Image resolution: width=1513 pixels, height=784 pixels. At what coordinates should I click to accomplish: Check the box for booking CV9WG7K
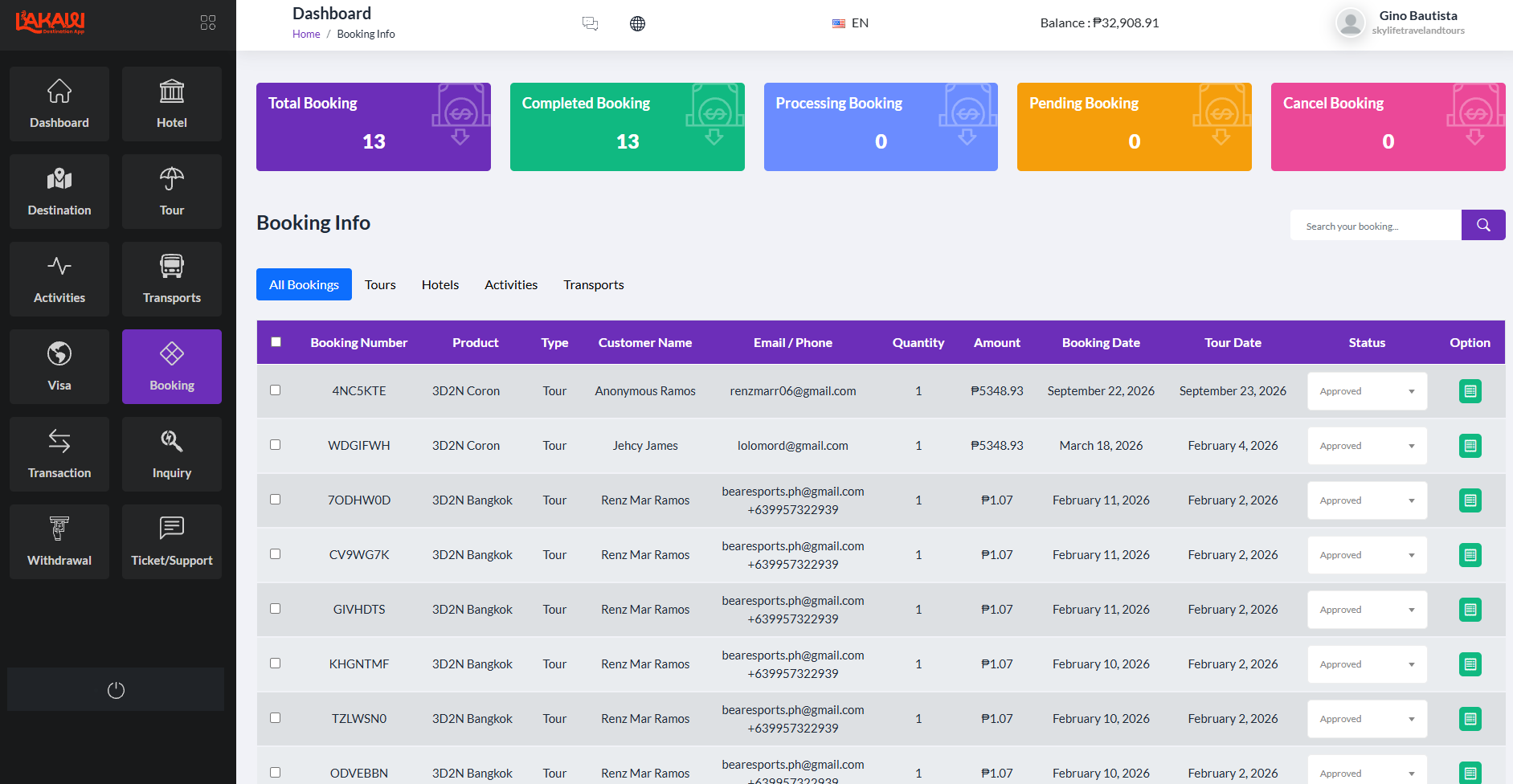coord(276,554)
